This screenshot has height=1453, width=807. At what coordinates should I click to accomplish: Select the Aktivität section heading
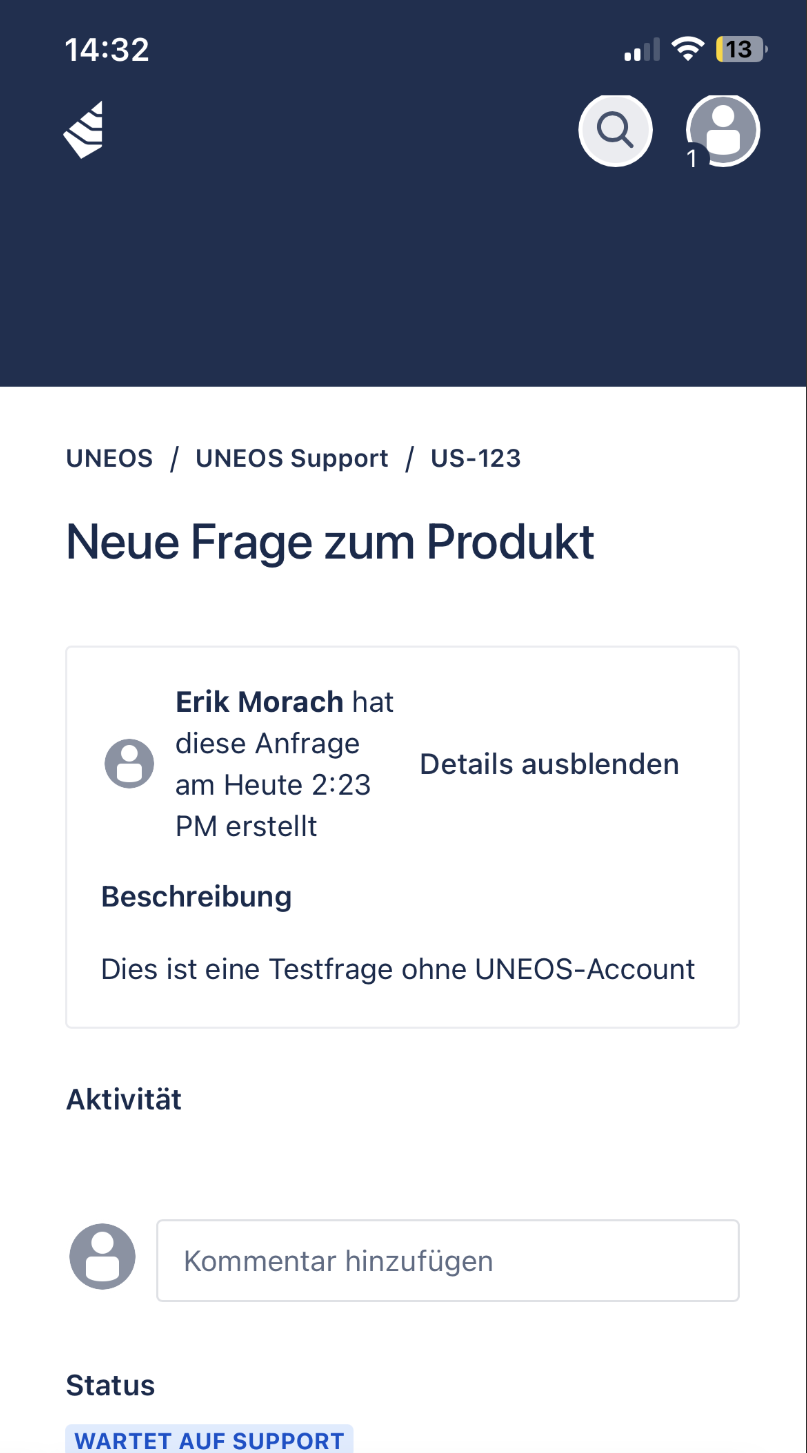tap(124, 1099)
